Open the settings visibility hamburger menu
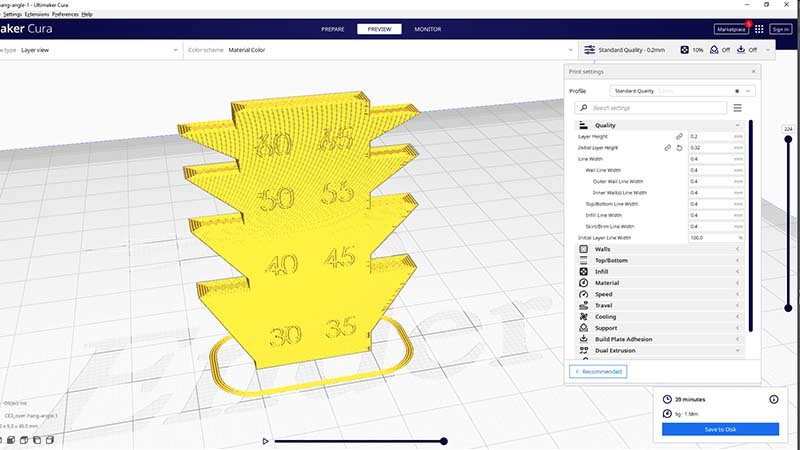 737,108
